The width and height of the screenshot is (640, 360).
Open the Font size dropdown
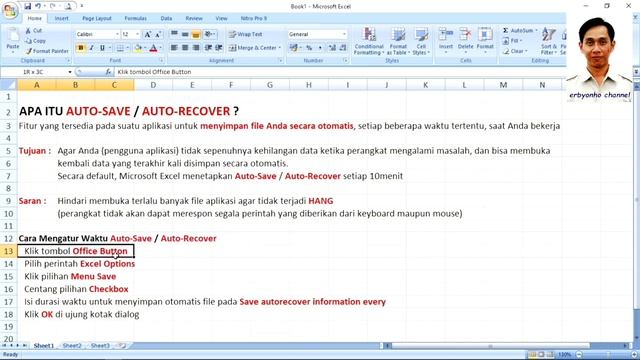pos(138,34)
